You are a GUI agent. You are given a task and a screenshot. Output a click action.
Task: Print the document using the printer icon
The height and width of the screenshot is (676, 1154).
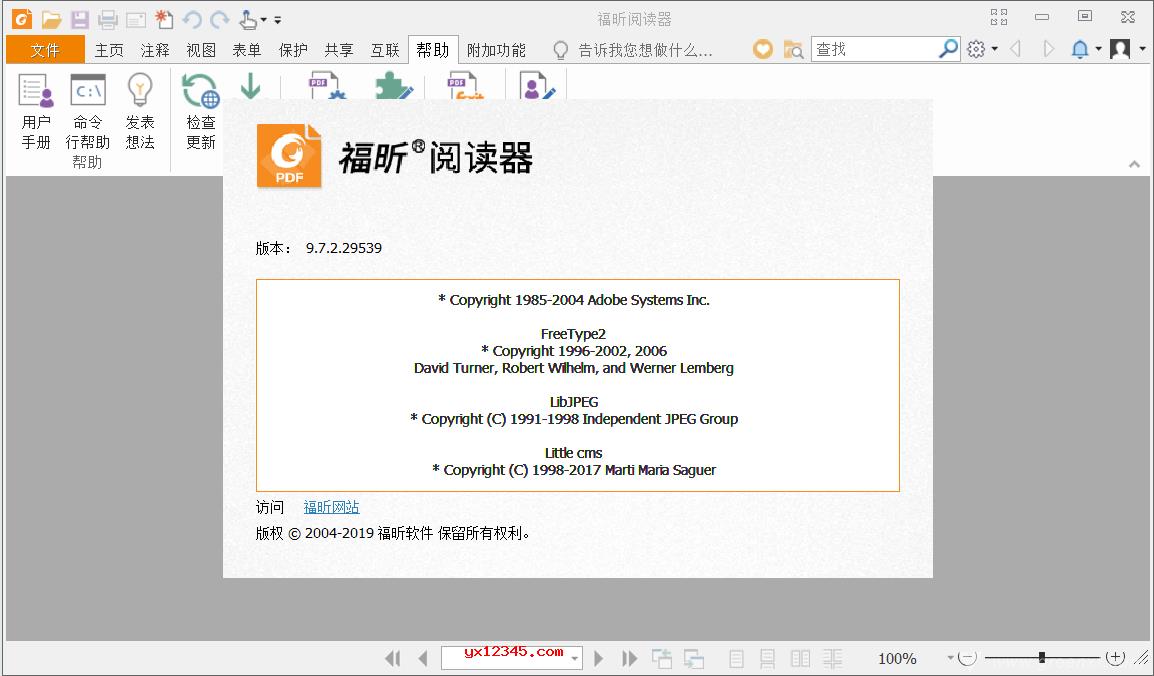(x=107, y=20)
